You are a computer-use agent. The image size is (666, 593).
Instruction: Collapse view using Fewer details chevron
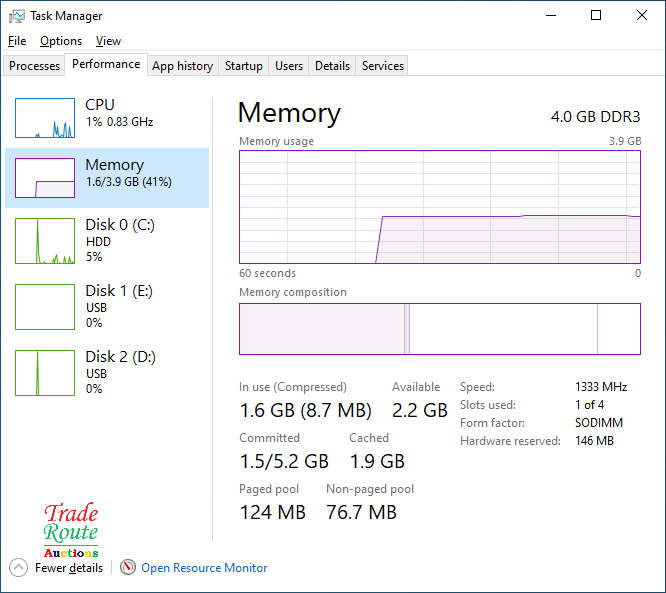[19, 567]
